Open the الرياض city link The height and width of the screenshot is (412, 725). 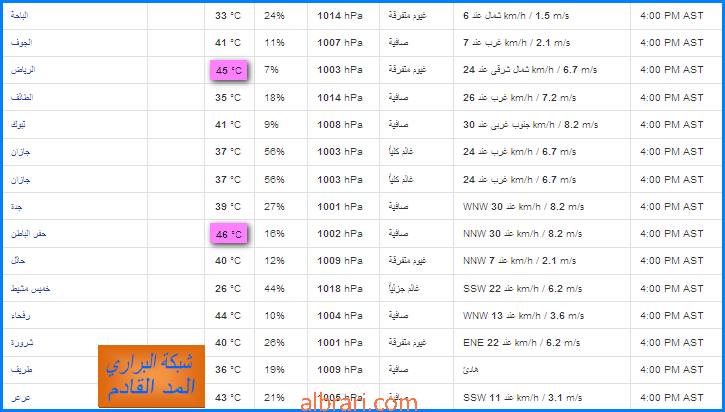pos(23,70)
